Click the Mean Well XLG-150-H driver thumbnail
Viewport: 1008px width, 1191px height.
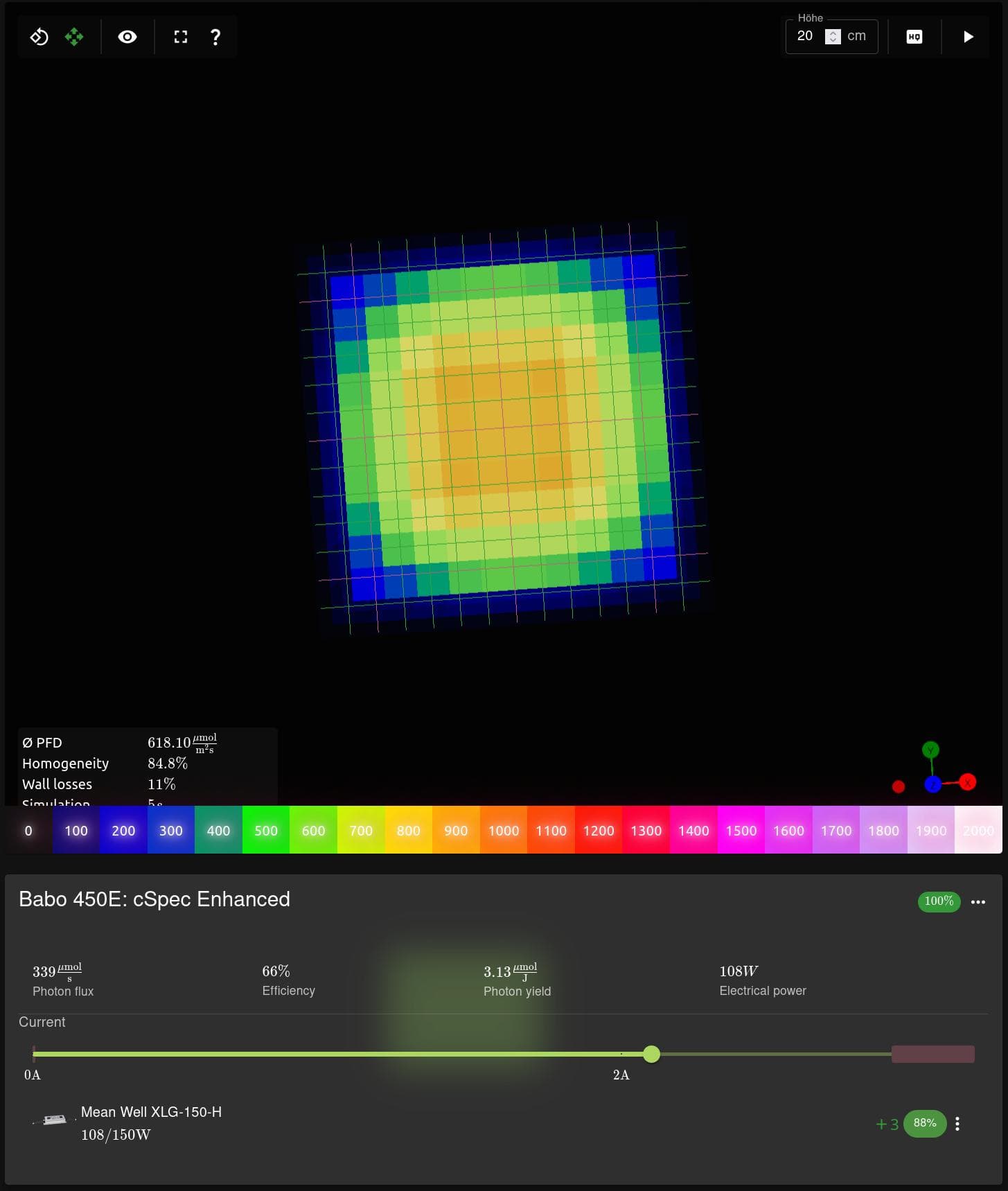pos(55,1119)
